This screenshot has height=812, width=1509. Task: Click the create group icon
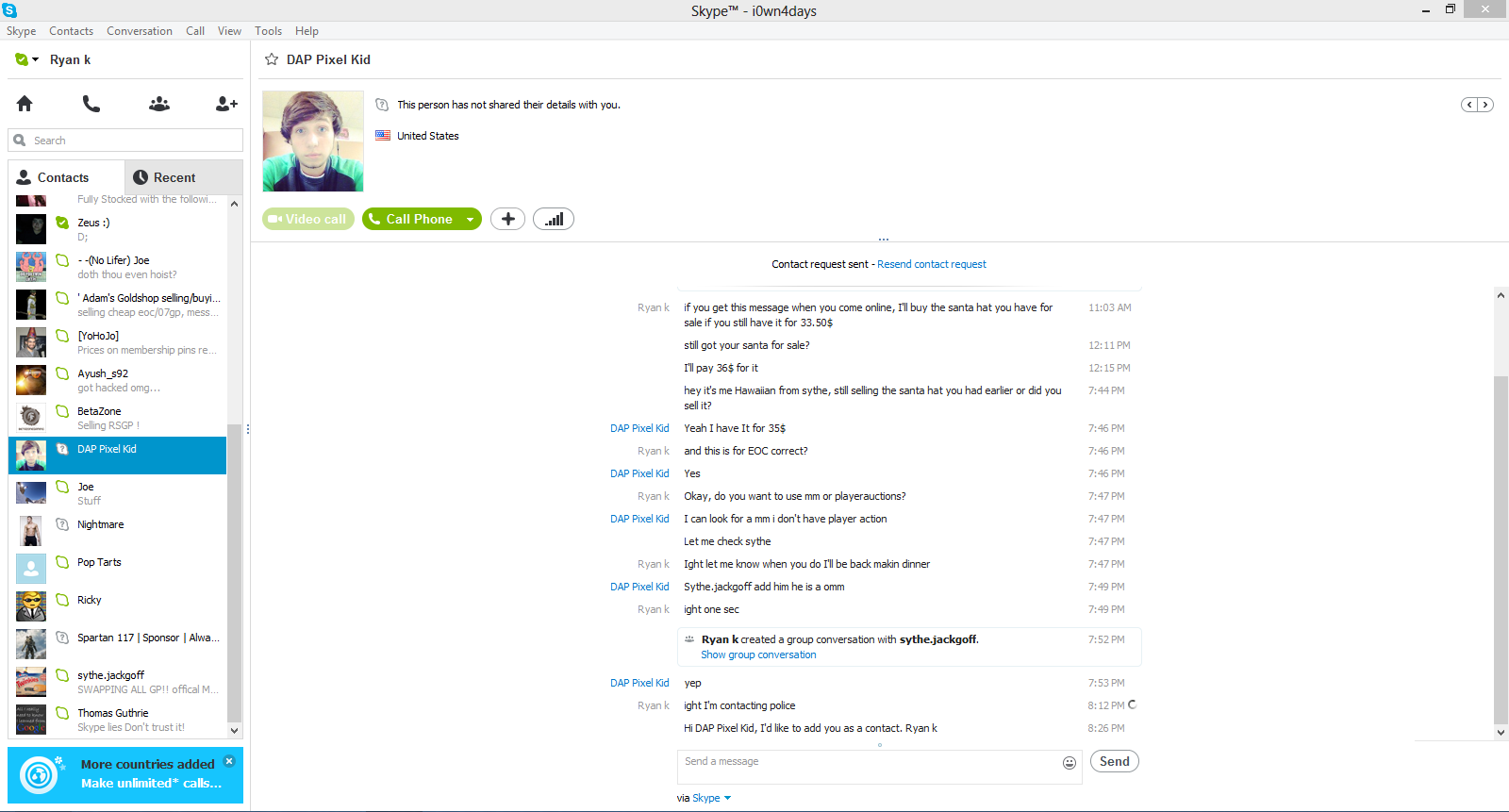(159, 104)
